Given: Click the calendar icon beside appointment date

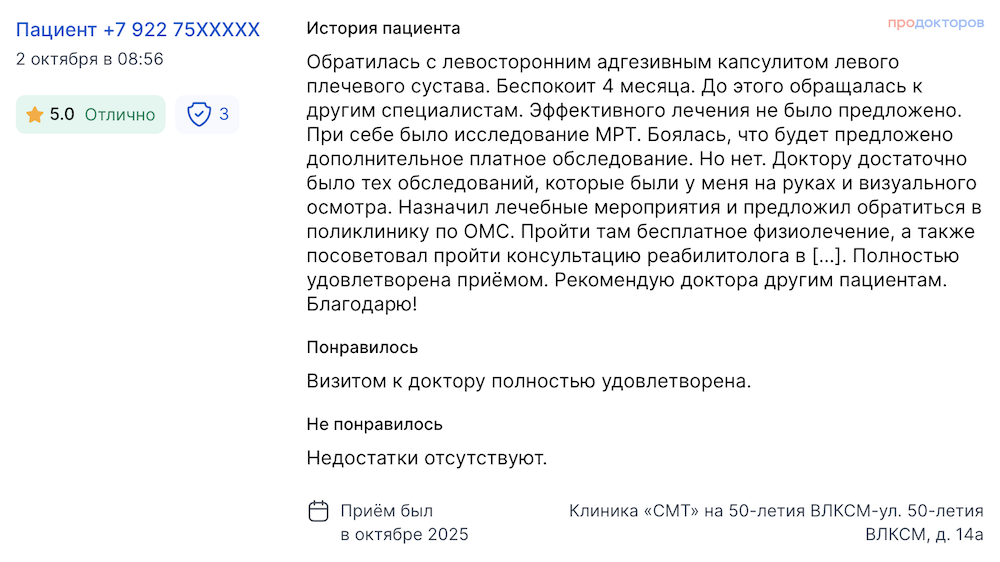Looking at the screenshot, I should pyautogui.click(x=318, y=511).
